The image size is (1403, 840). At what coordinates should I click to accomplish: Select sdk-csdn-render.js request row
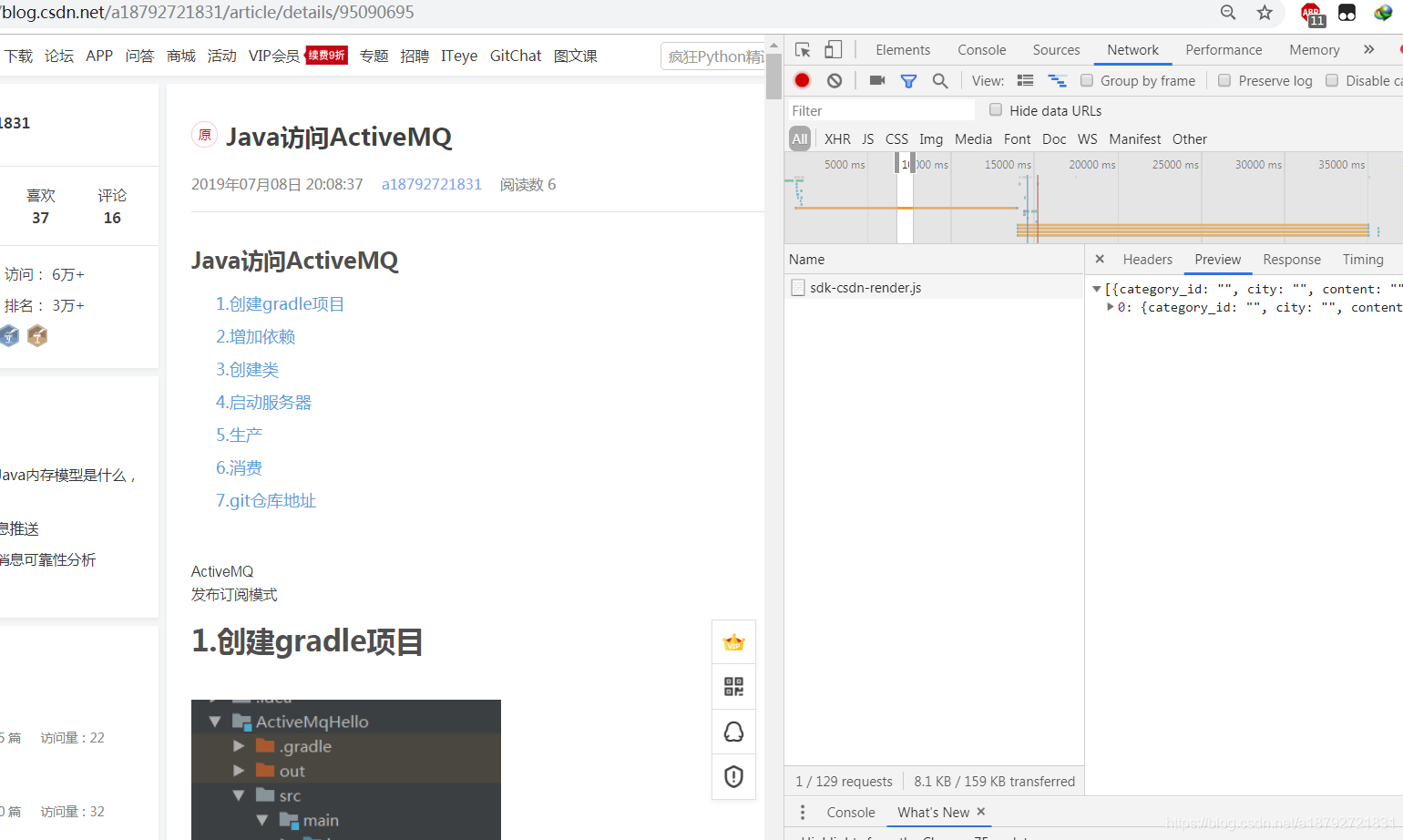point(934,288)
